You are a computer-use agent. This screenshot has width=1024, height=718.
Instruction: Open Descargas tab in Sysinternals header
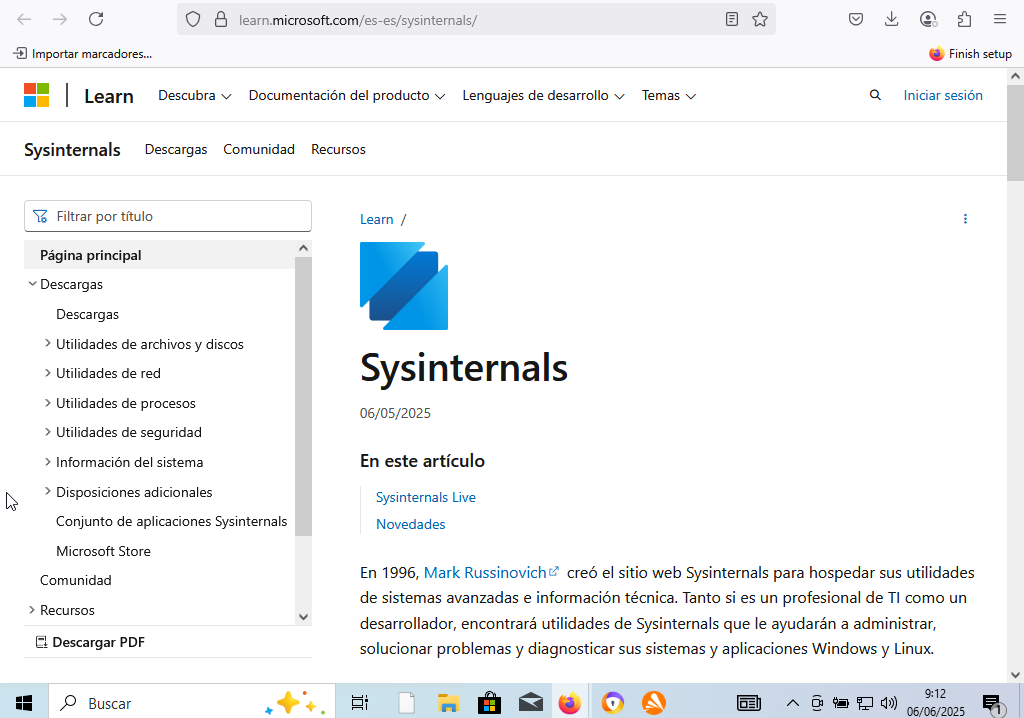pyautogui.click(x=176, y=150)
